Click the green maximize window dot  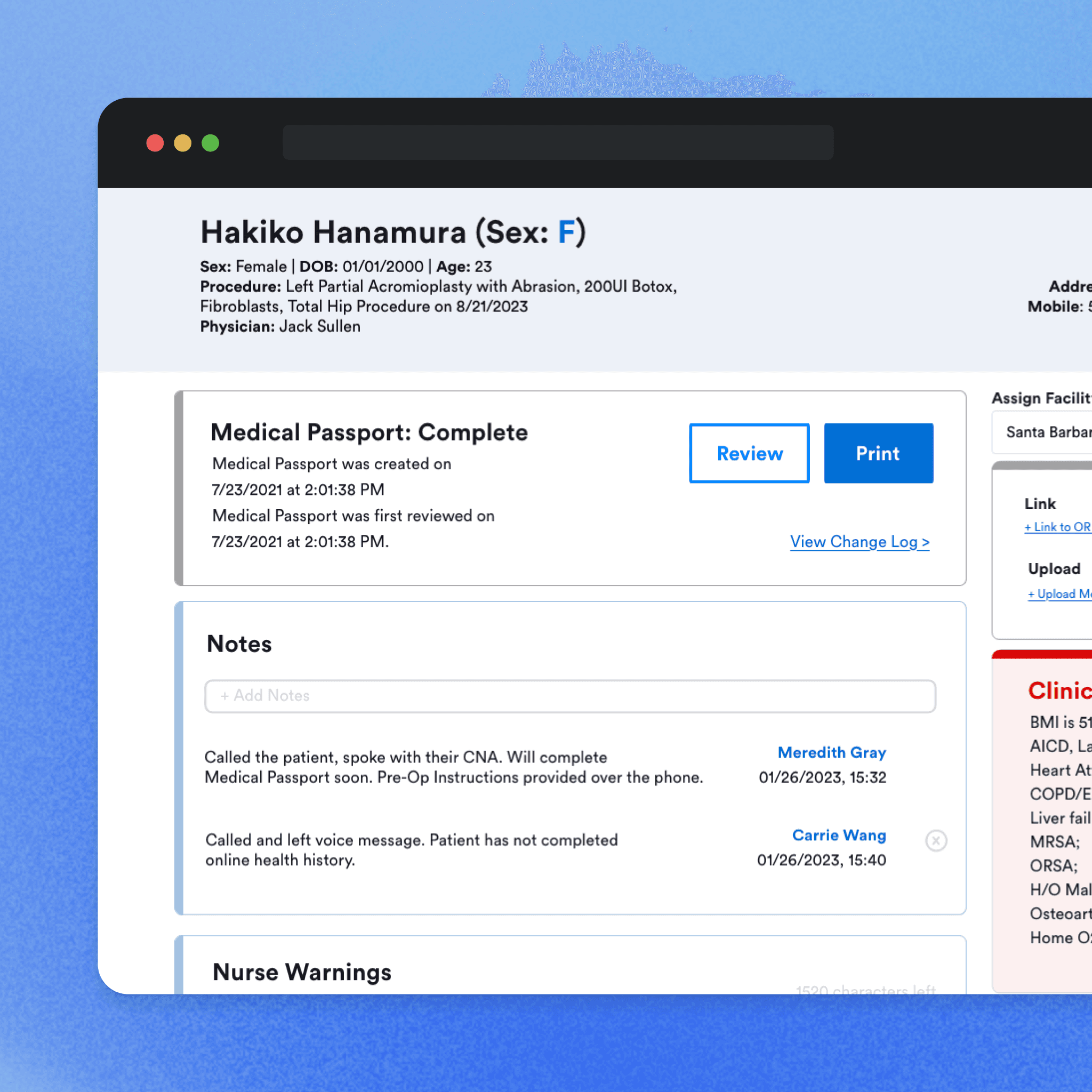pos(210,143)
